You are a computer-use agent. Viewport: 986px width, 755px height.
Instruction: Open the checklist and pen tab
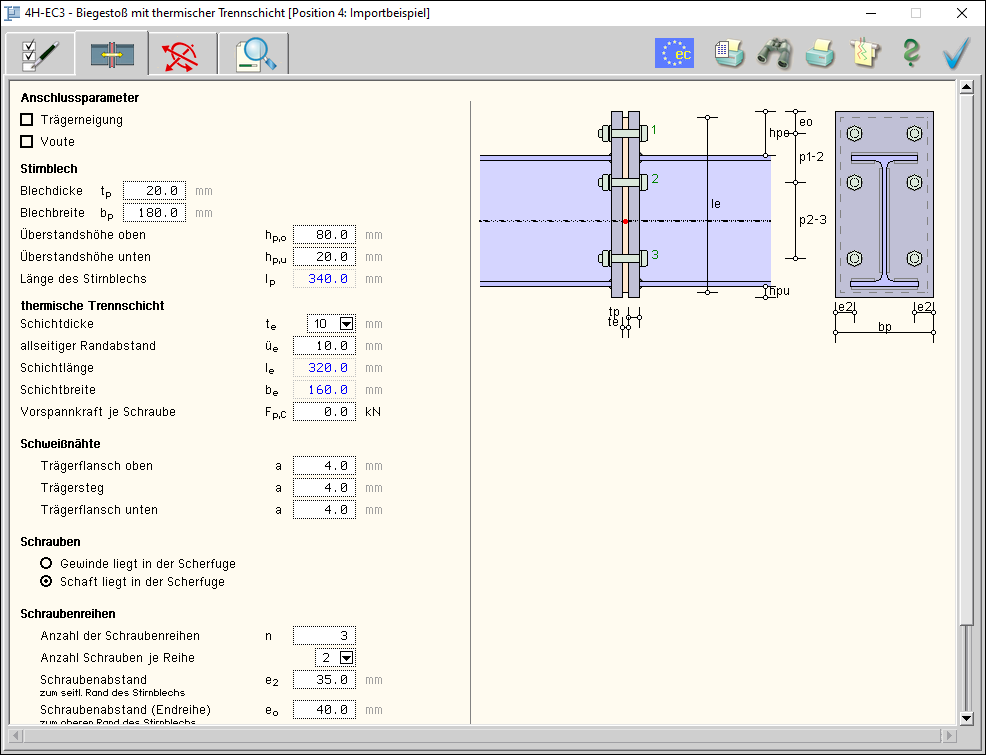click(x=40, y=54)
